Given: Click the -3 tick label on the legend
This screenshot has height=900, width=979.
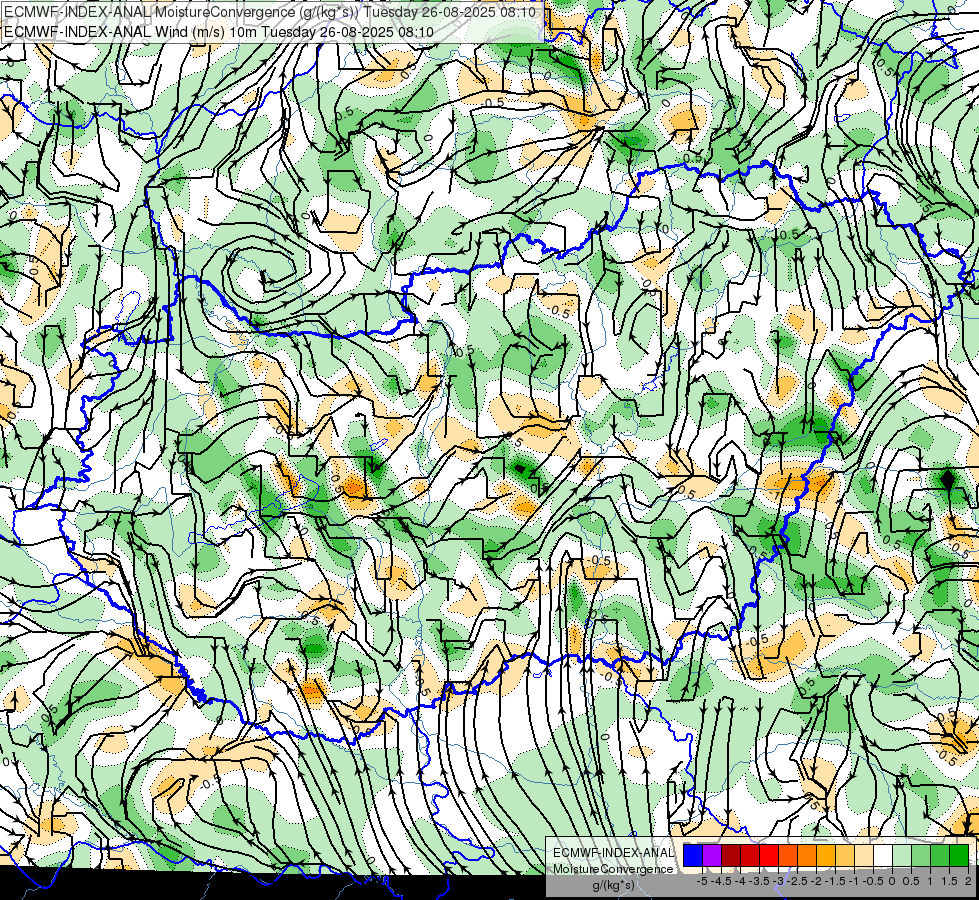Looking at the screenshot, I should click(779, 881).
